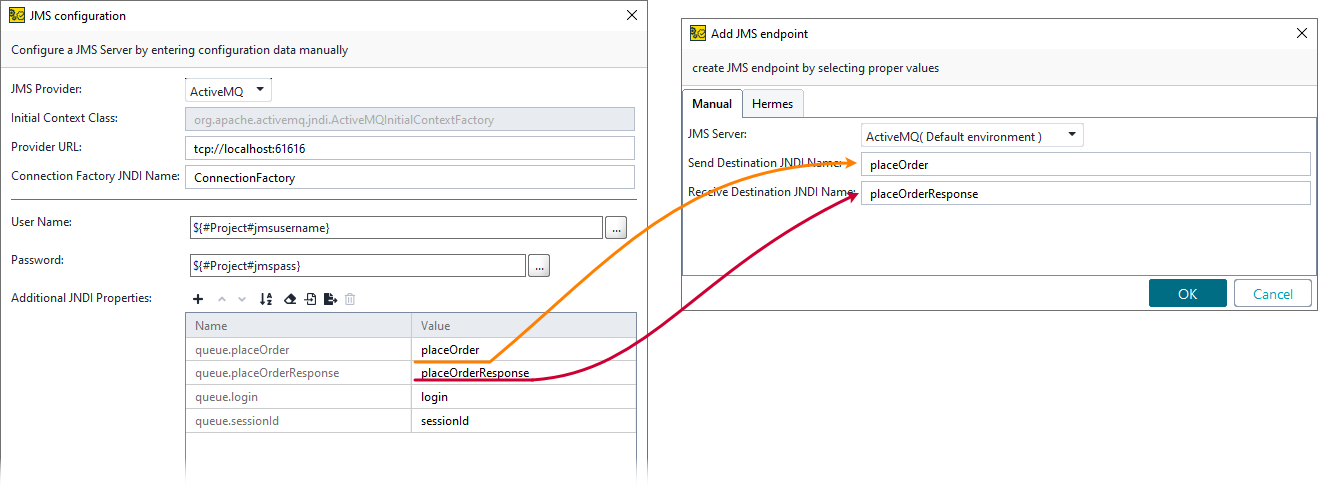Viewport: 1318px width, 488px height.
Task: Switch to the Manual tab
Action: coord(712,104)
